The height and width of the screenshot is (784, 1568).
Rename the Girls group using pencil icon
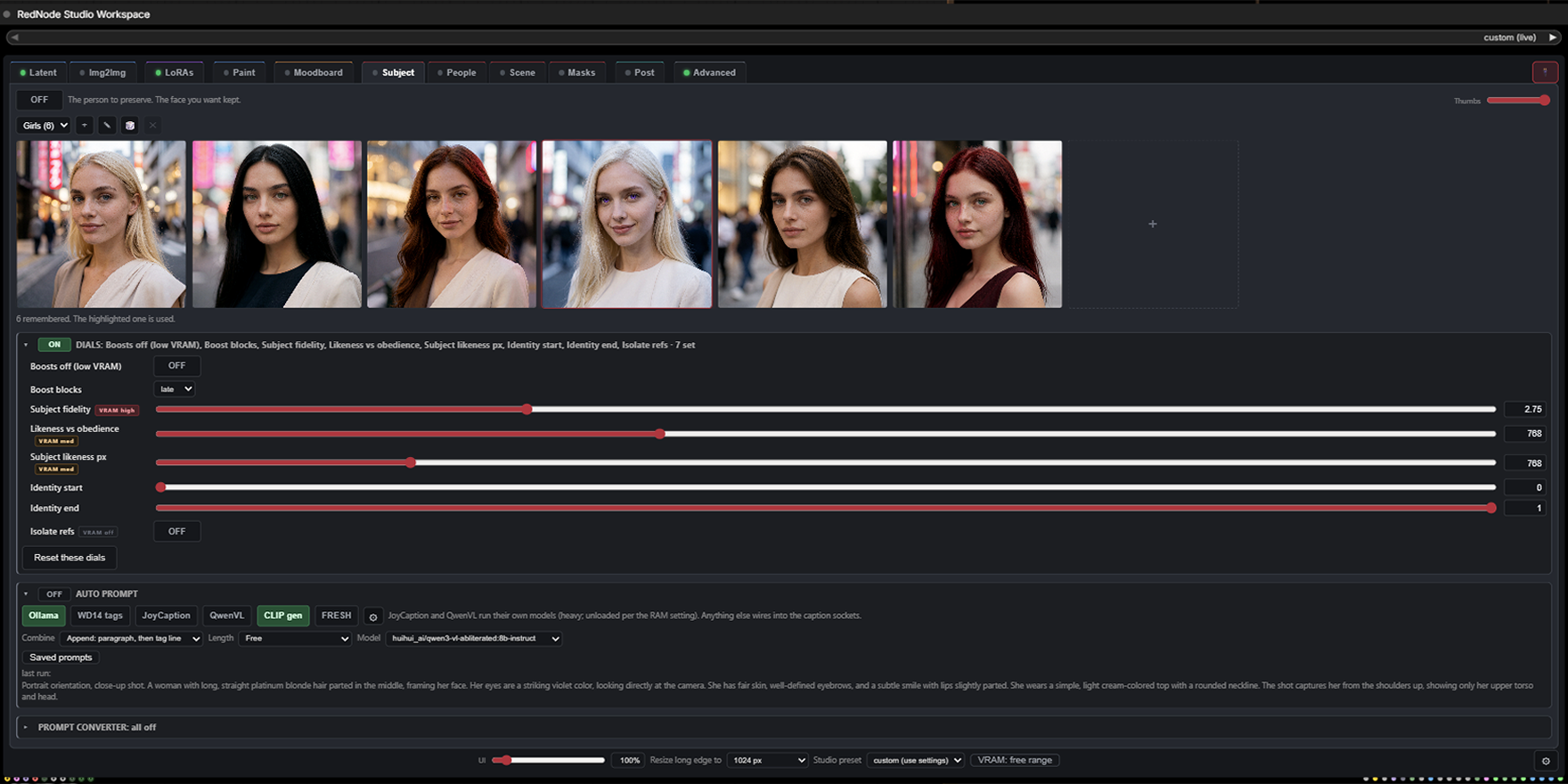[107, 126]
